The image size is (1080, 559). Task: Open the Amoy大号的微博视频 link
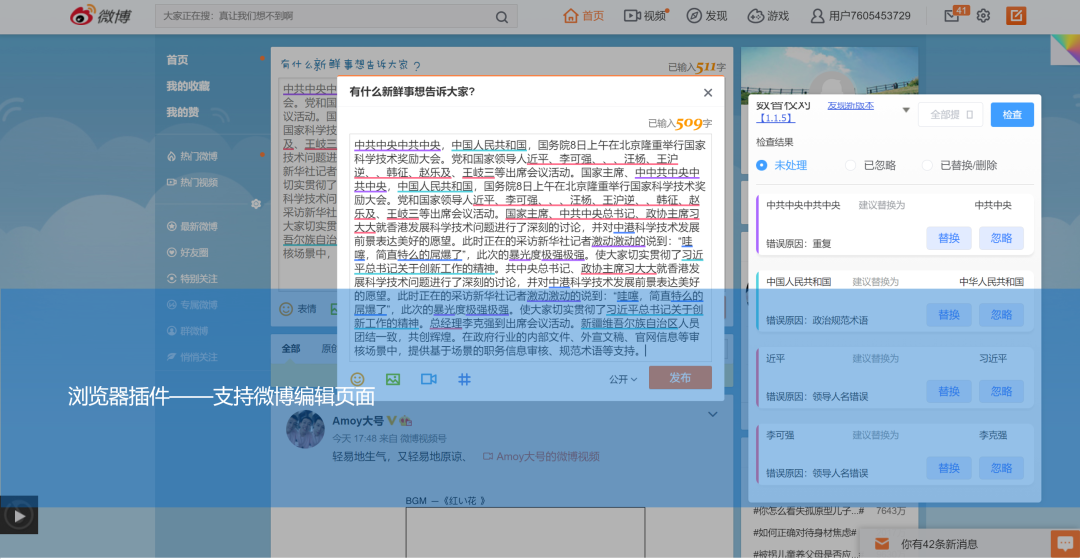click(x=541, y=456)
